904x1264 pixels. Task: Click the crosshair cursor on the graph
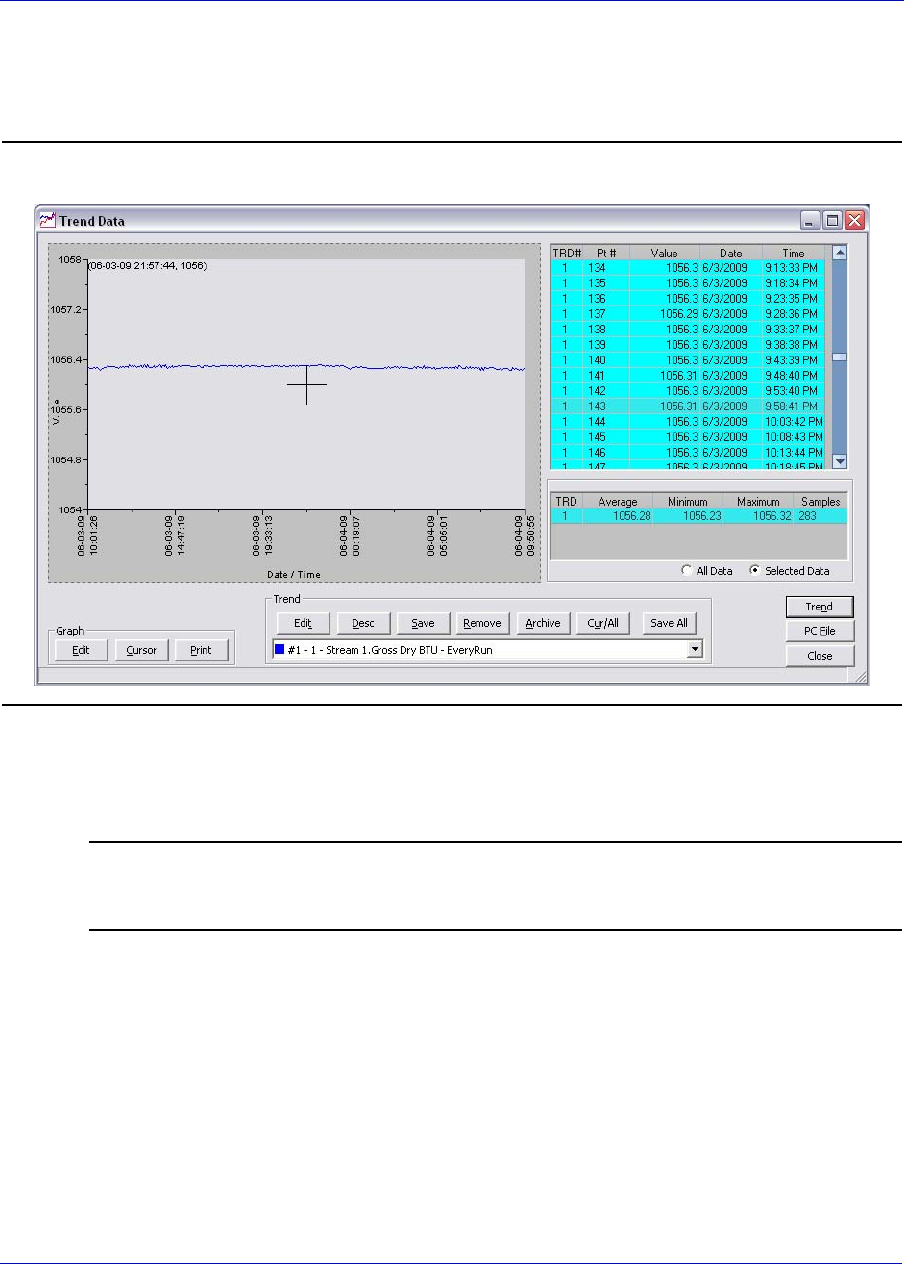coord(306,385)
